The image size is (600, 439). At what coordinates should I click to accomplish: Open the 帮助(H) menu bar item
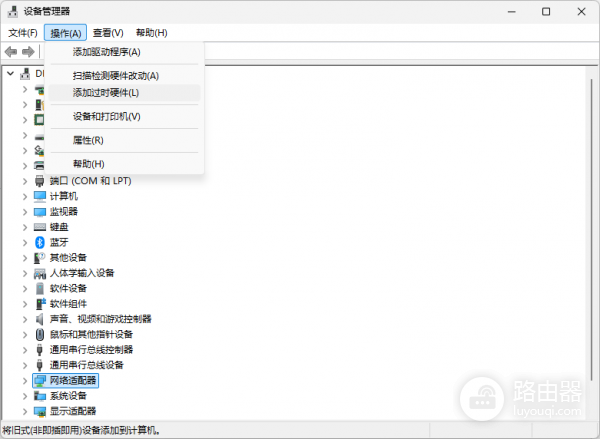[152, 33]
